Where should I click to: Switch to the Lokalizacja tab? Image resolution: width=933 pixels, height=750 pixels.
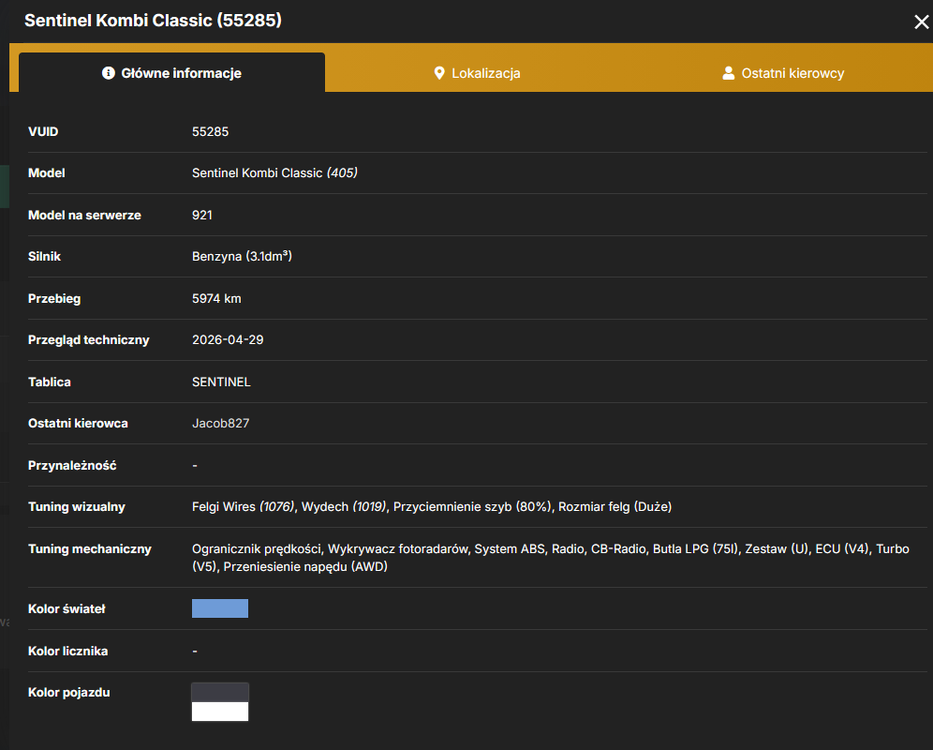(x=477, y=73)
